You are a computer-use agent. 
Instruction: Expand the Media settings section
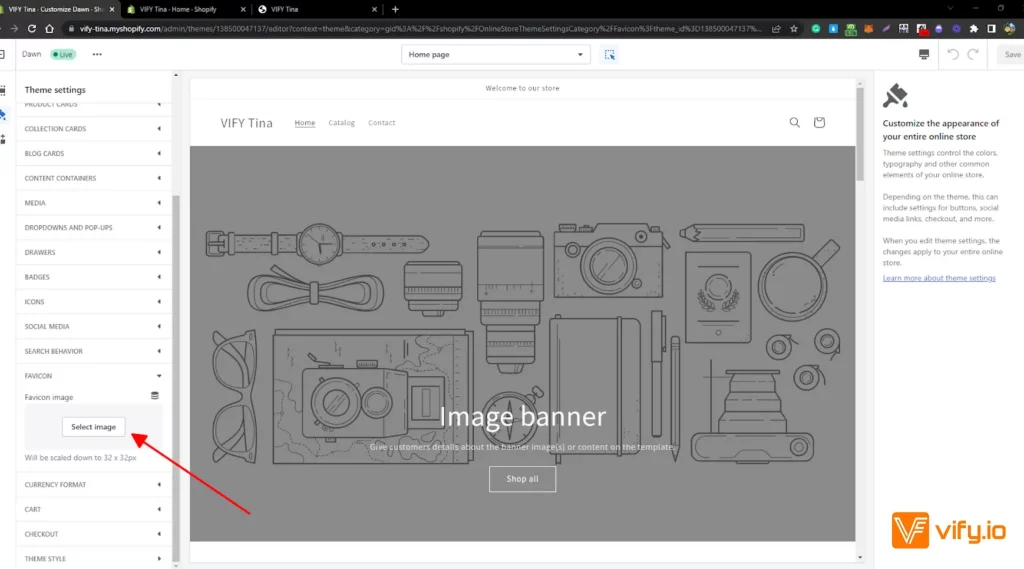[x=93, y=203]
